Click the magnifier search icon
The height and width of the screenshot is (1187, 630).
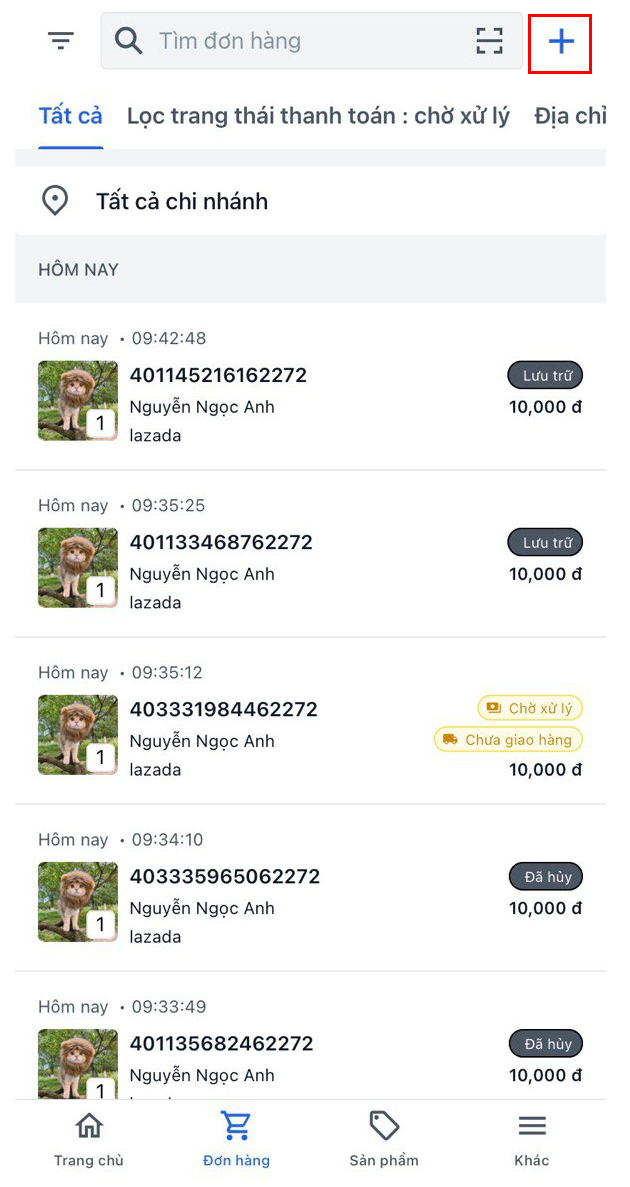[x=129, y=41]
